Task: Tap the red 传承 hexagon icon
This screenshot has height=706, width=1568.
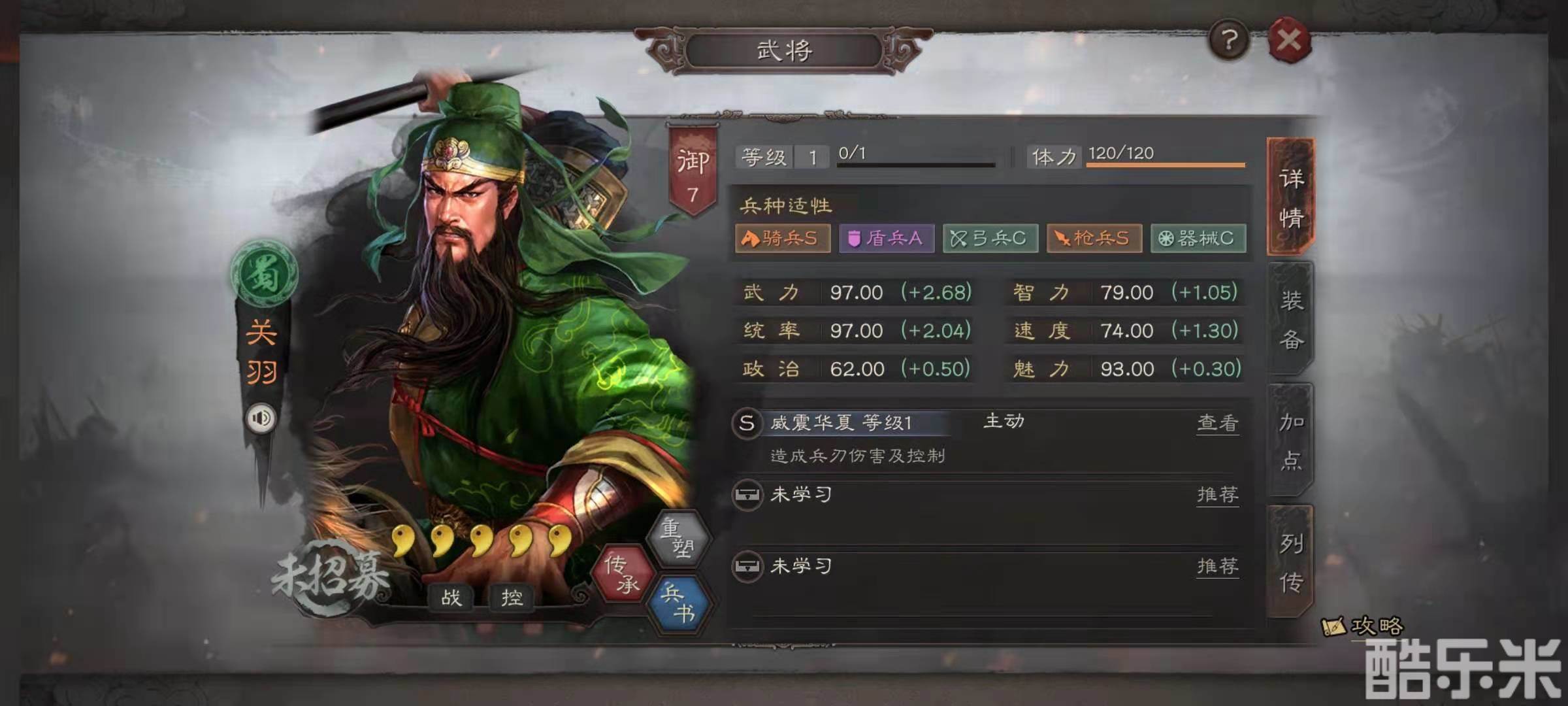Action: coord(621,573)
